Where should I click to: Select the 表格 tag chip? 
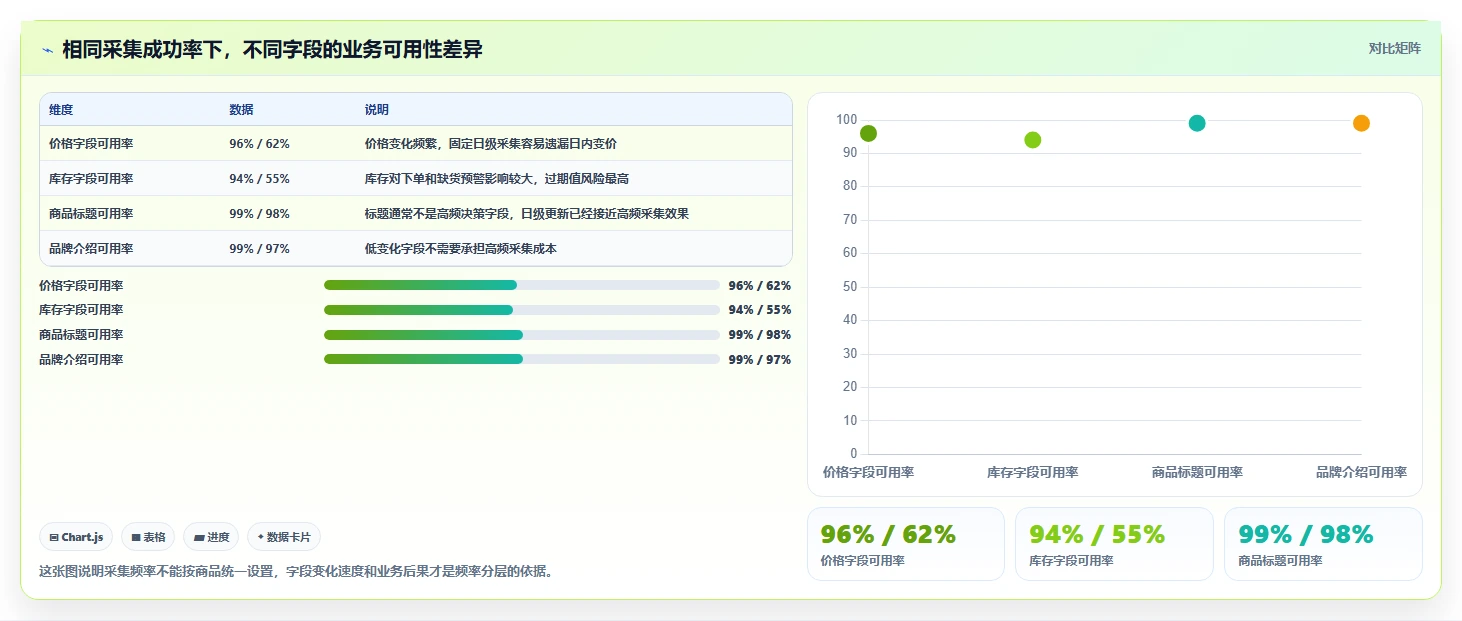click(148, 537)
